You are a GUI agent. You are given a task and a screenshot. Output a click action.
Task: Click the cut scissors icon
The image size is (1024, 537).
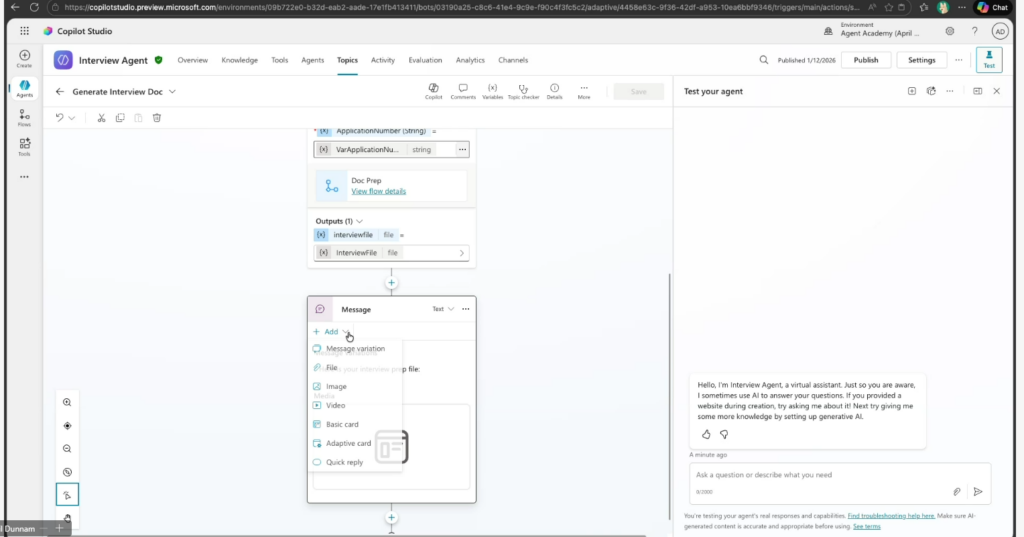point(101,118)
